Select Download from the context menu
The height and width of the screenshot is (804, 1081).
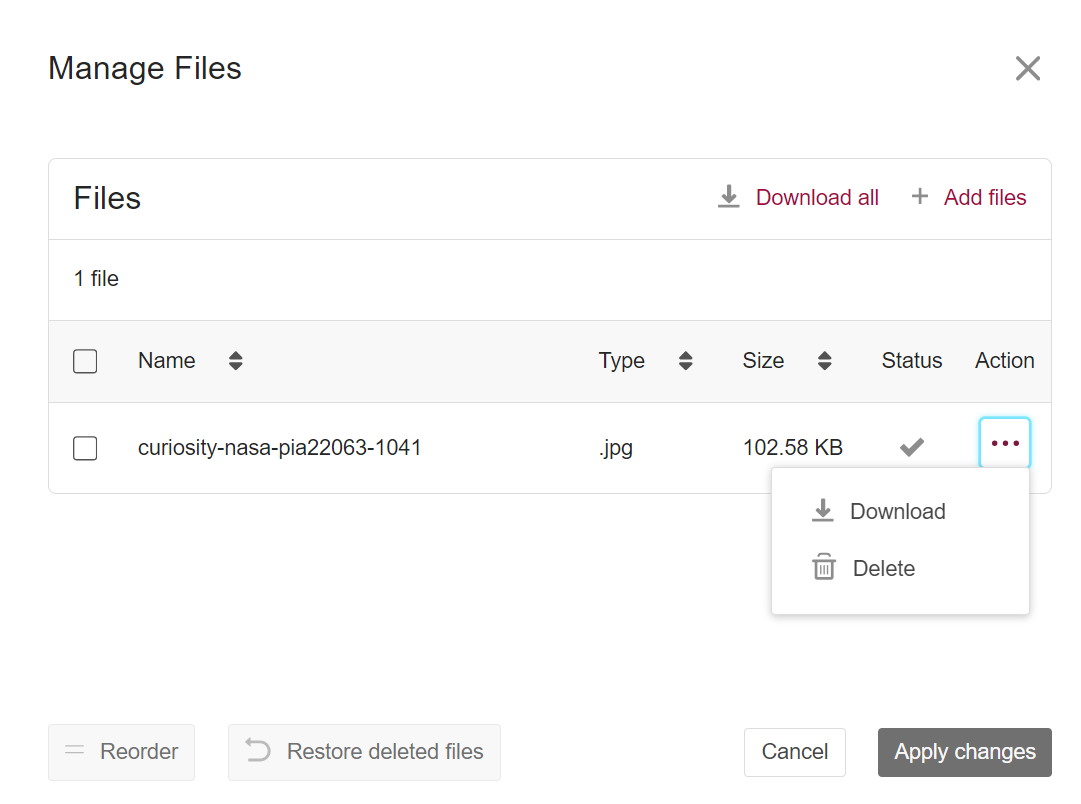897,510
